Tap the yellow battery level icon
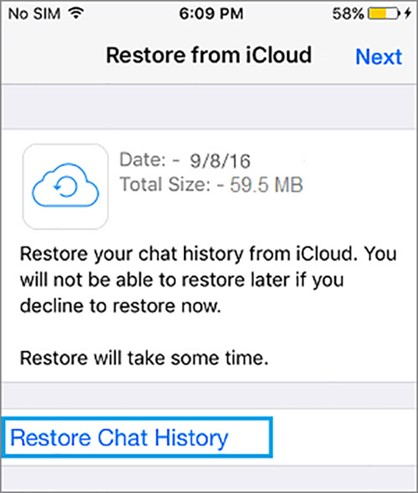The image size is (418, 493). [384, 14]
